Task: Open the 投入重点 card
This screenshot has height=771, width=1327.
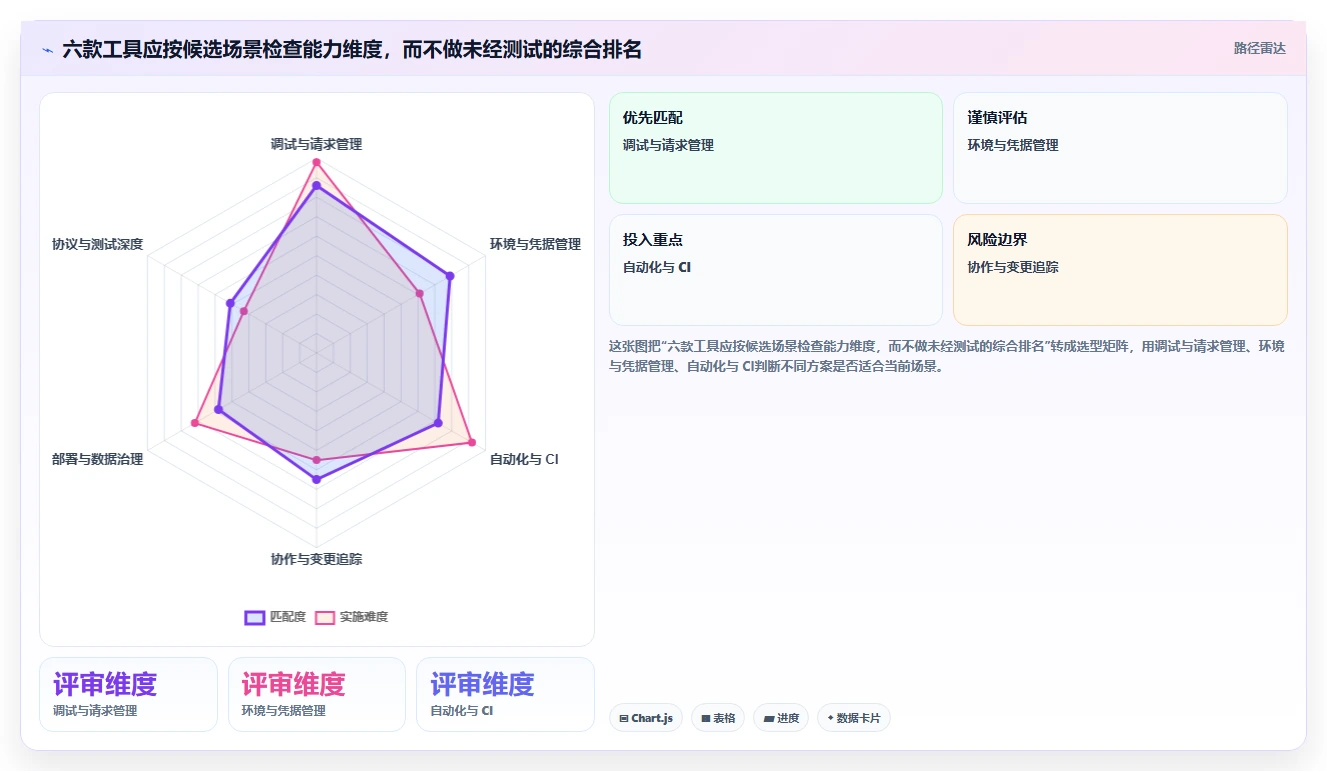Action: (776, 270)
